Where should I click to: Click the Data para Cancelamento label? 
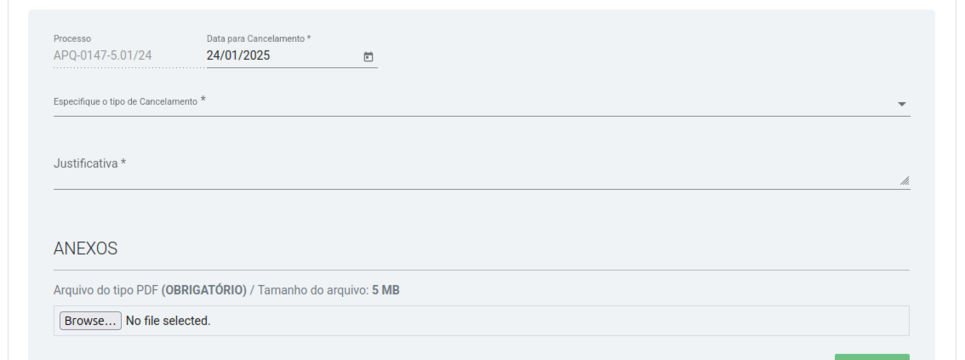[x=258, y=39]
